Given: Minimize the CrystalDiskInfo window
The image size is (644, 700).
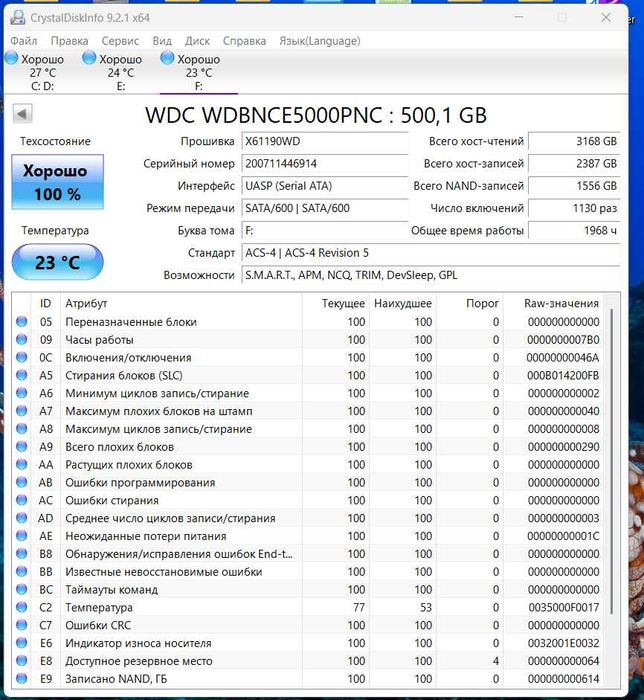Looking at the screenshot, I should click(x=519, y=18).
